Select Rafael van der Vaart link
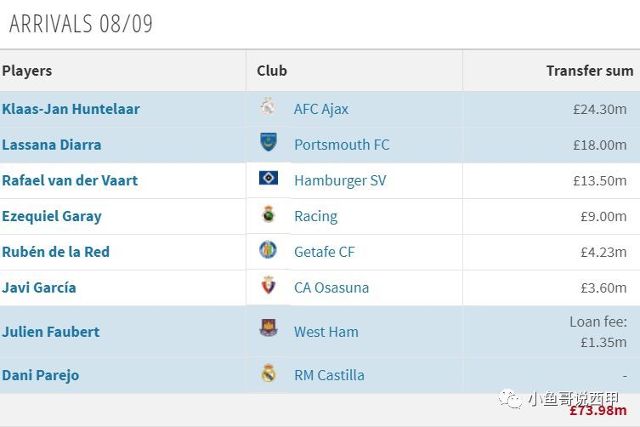640x427 pixels. (x=70, y=180)
